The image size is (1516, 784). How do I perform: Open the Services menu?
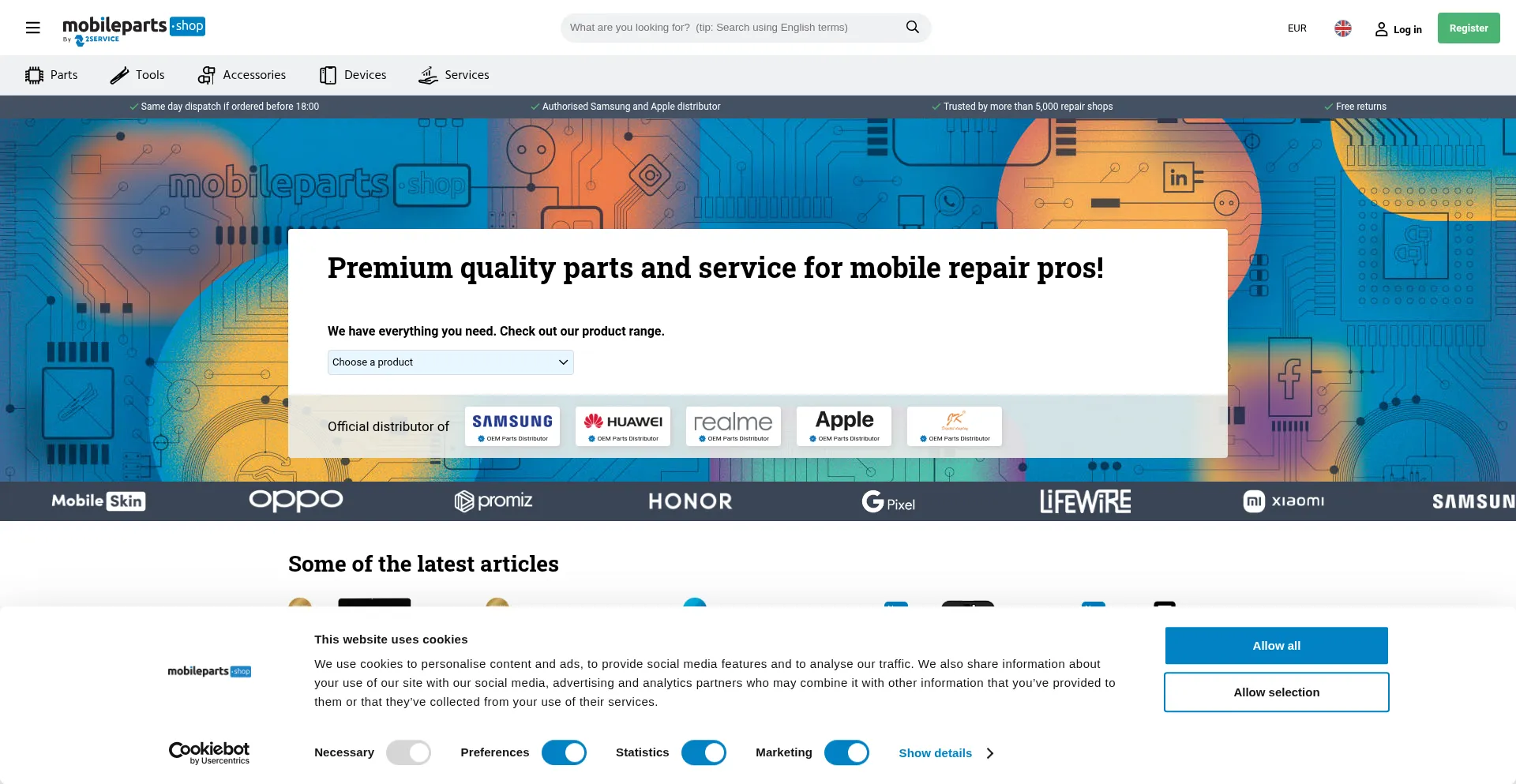[454, 75]
